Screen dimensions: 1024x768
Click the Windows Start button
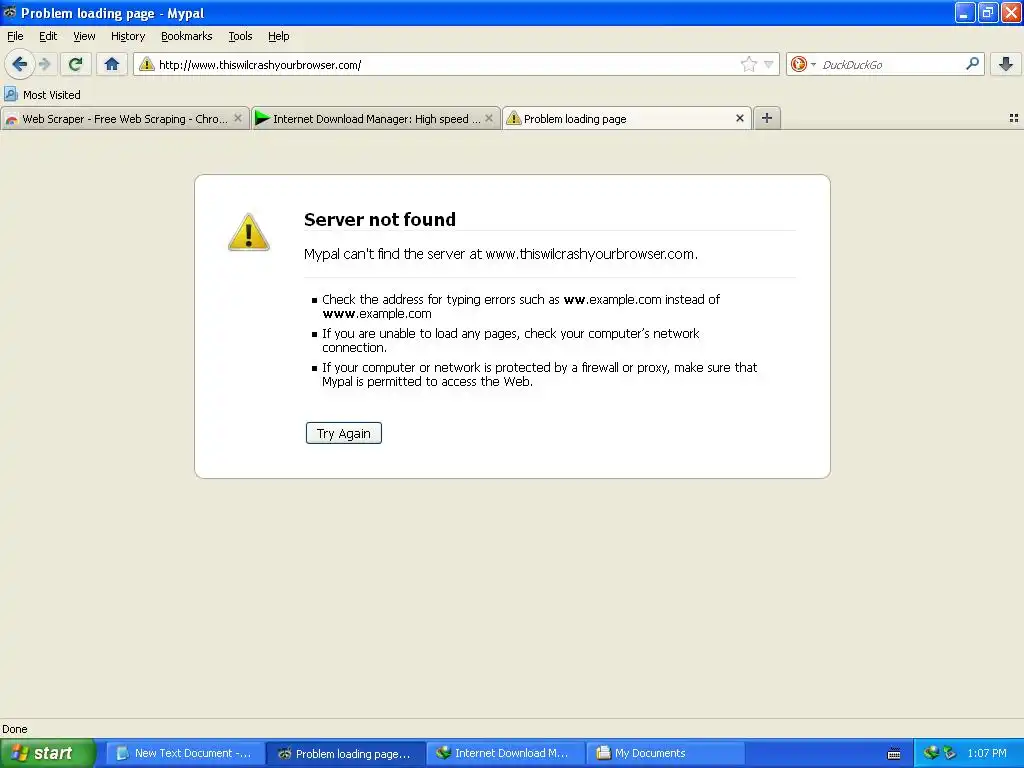(48, 753)
